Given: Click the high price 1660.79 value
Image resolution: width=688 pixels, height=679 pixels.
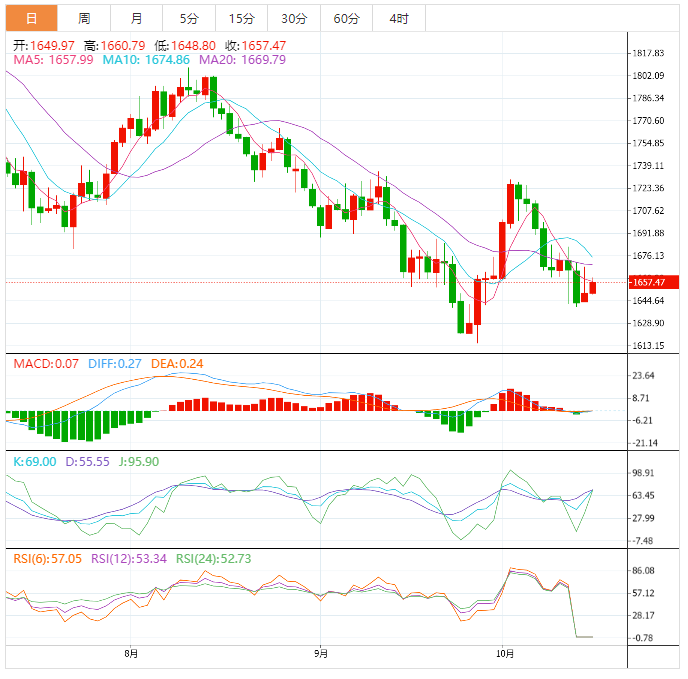Looking at the screenshot, I should pos(123,46).
